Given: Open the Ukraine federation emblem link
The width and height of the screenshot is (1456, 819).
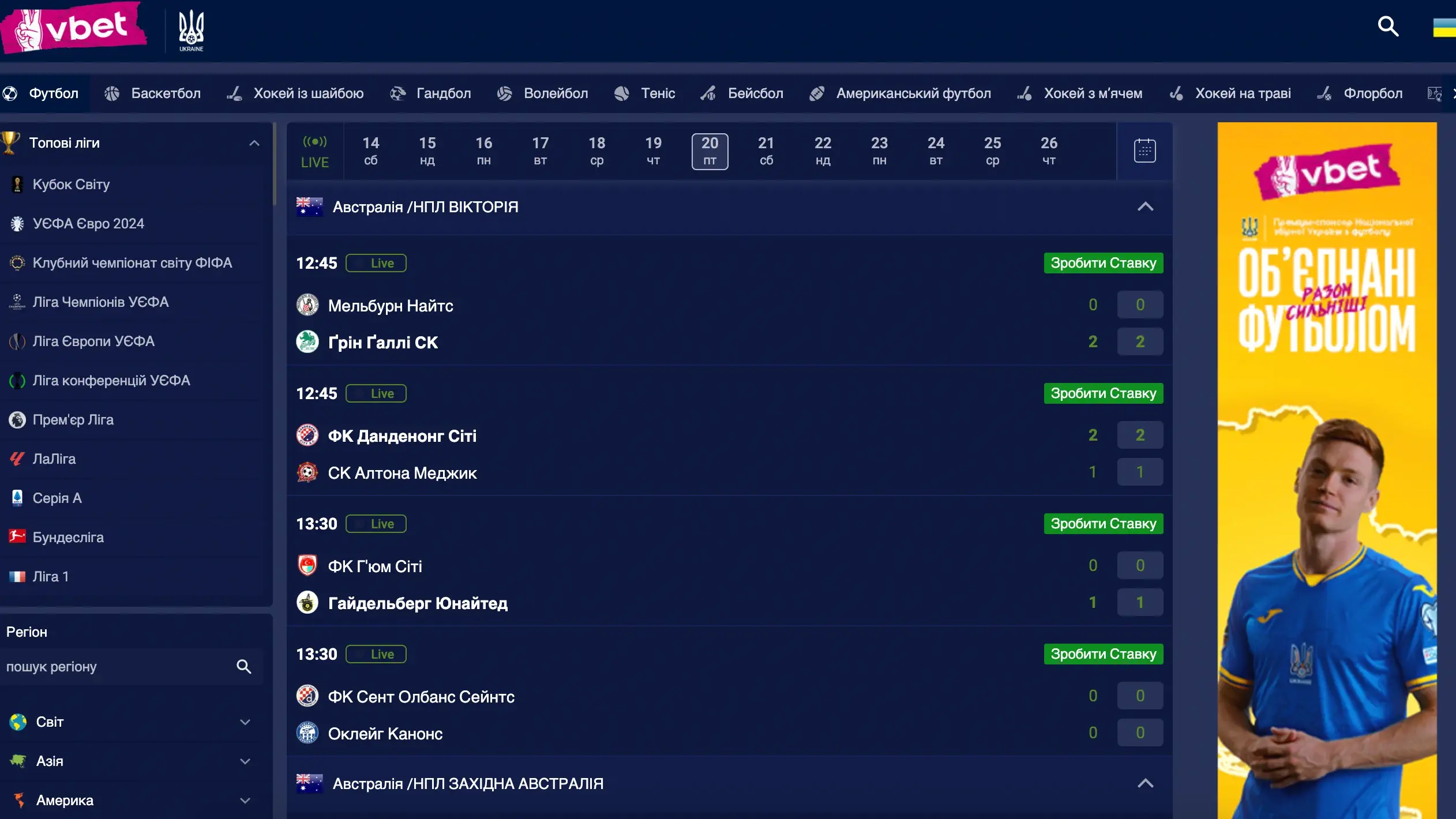Looking at the screenshot, I should [190, 29].
